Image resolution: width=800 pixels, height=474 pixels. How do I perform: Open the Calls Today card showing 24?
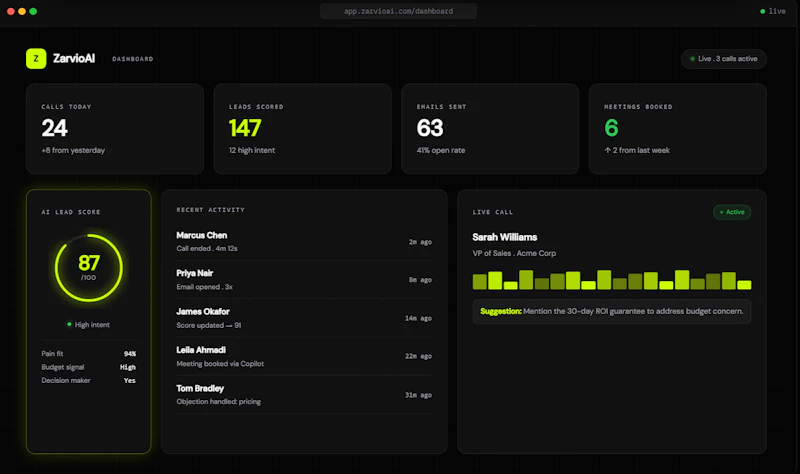tap(115, 129)
